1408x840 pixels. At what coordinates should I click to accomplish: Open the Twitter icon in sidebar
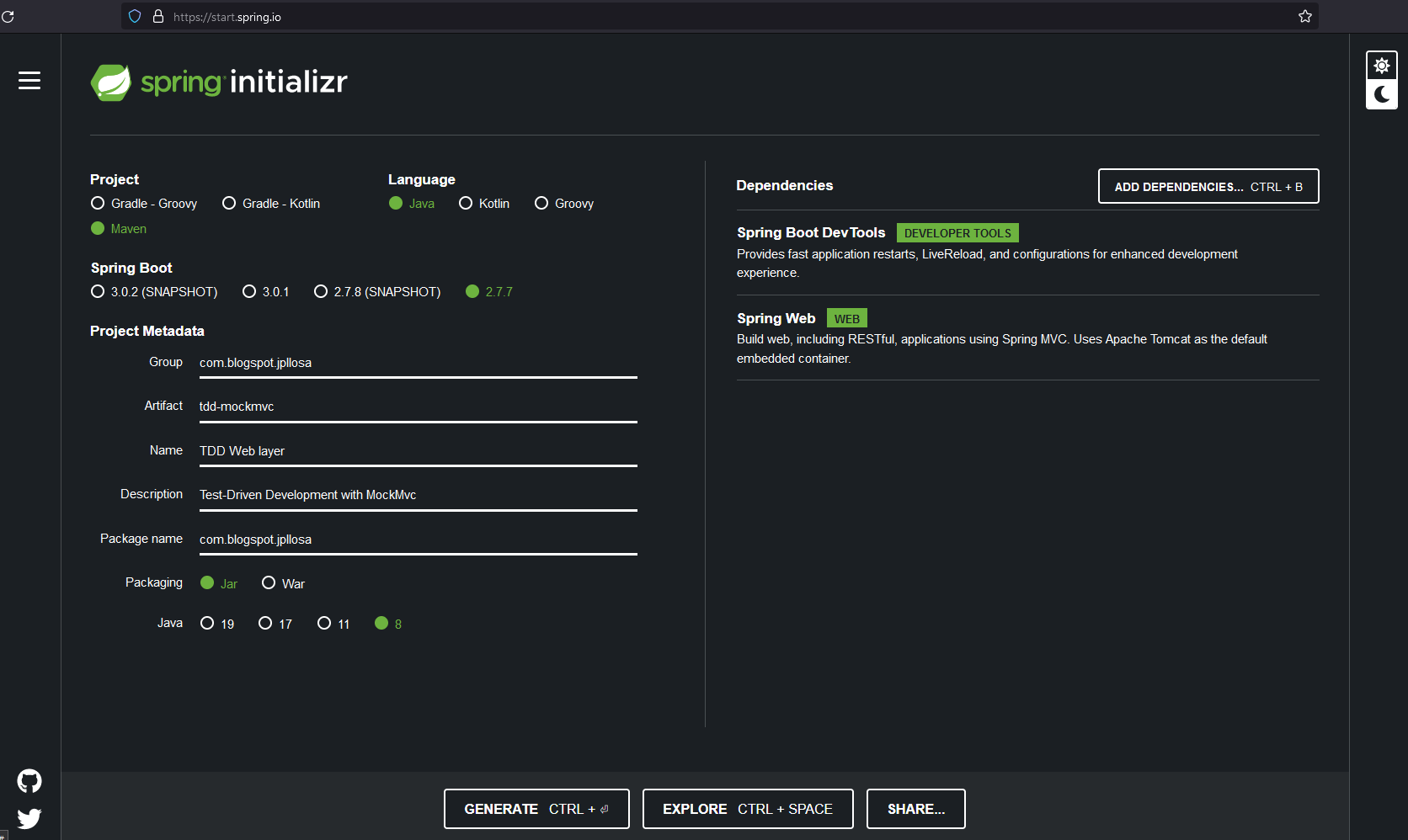29,818
